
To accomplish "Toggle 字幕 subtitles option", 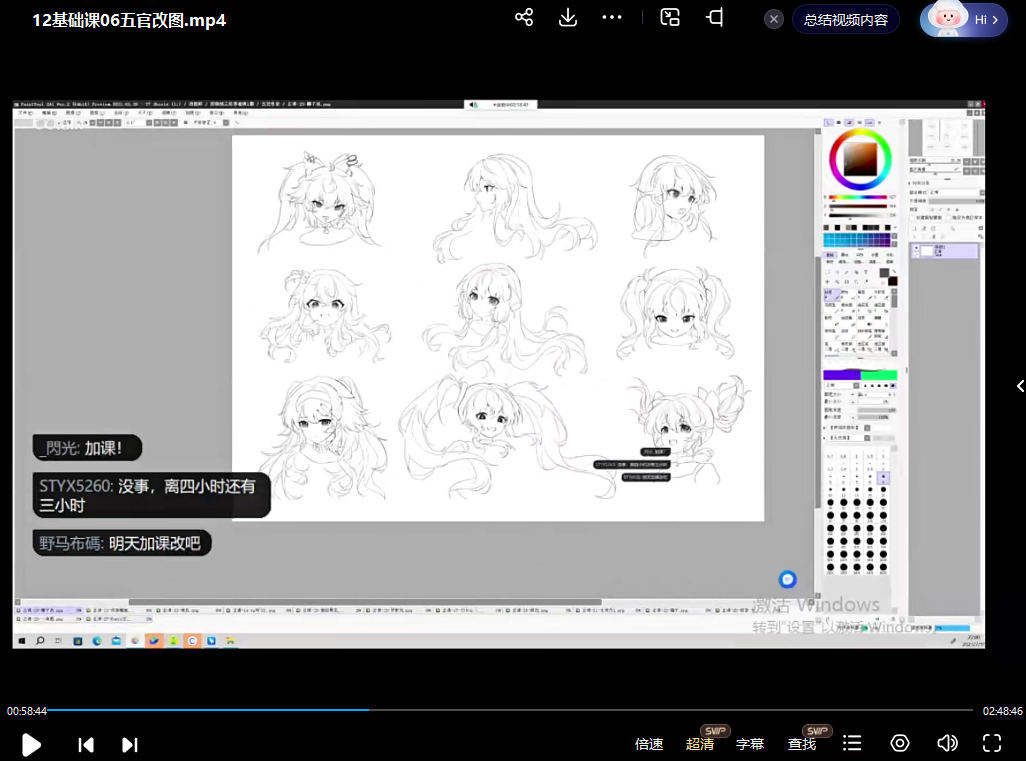I will [x=750, y=744].
